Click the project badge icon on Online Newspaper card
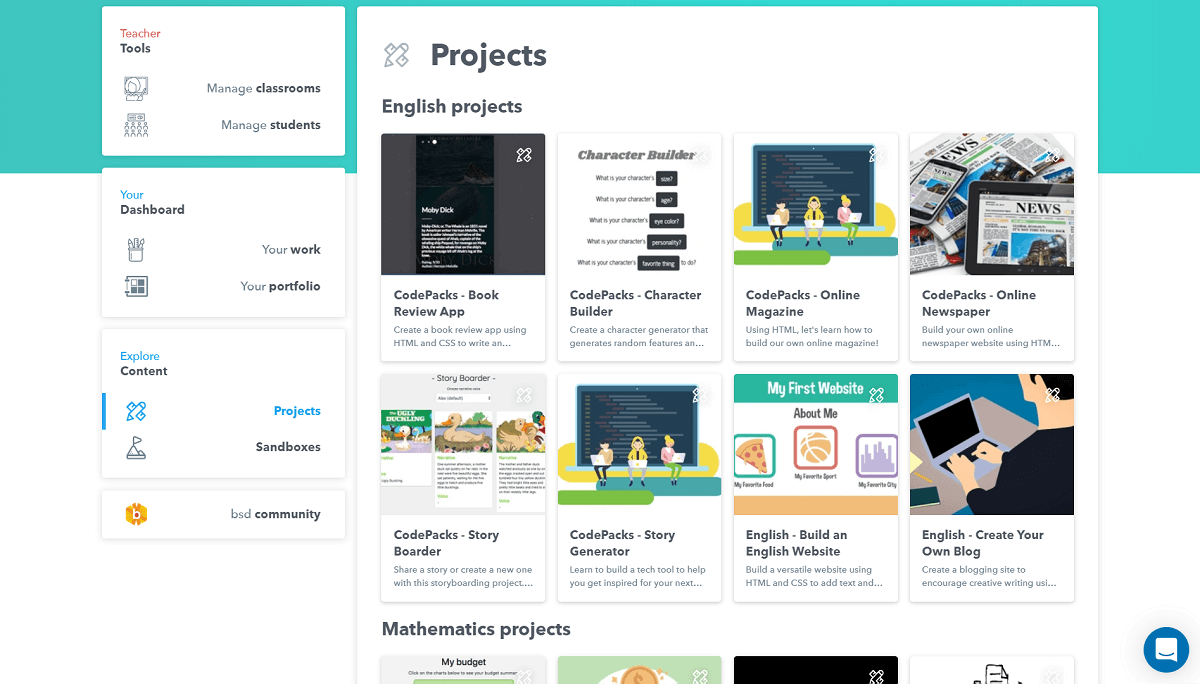The height and width of the screenshot is (684, 1200). [1052, 155]
